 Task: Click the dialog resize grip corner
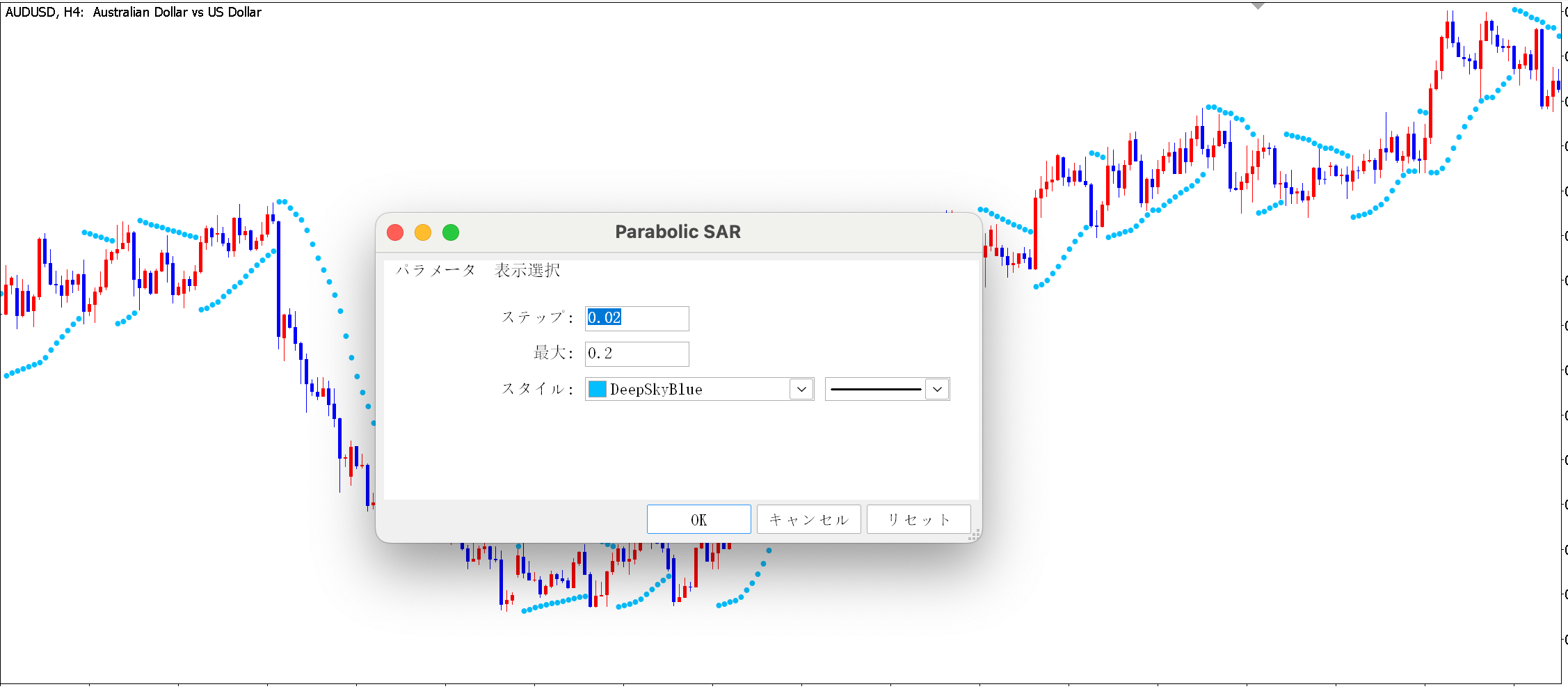pos(974,535)
